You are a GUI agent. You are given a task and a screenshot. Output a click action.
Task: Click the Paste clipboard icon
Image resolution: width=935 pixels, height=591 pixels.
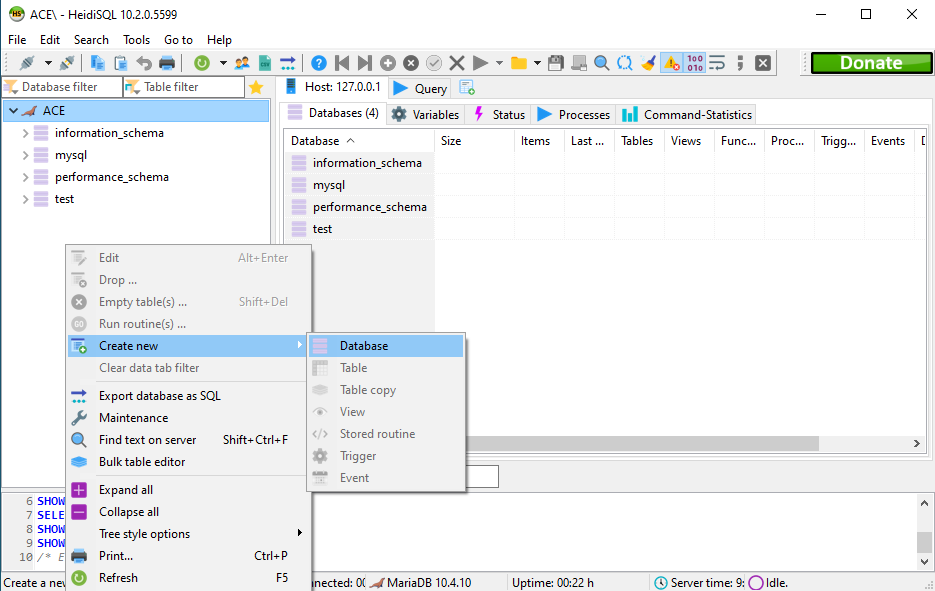120,63
